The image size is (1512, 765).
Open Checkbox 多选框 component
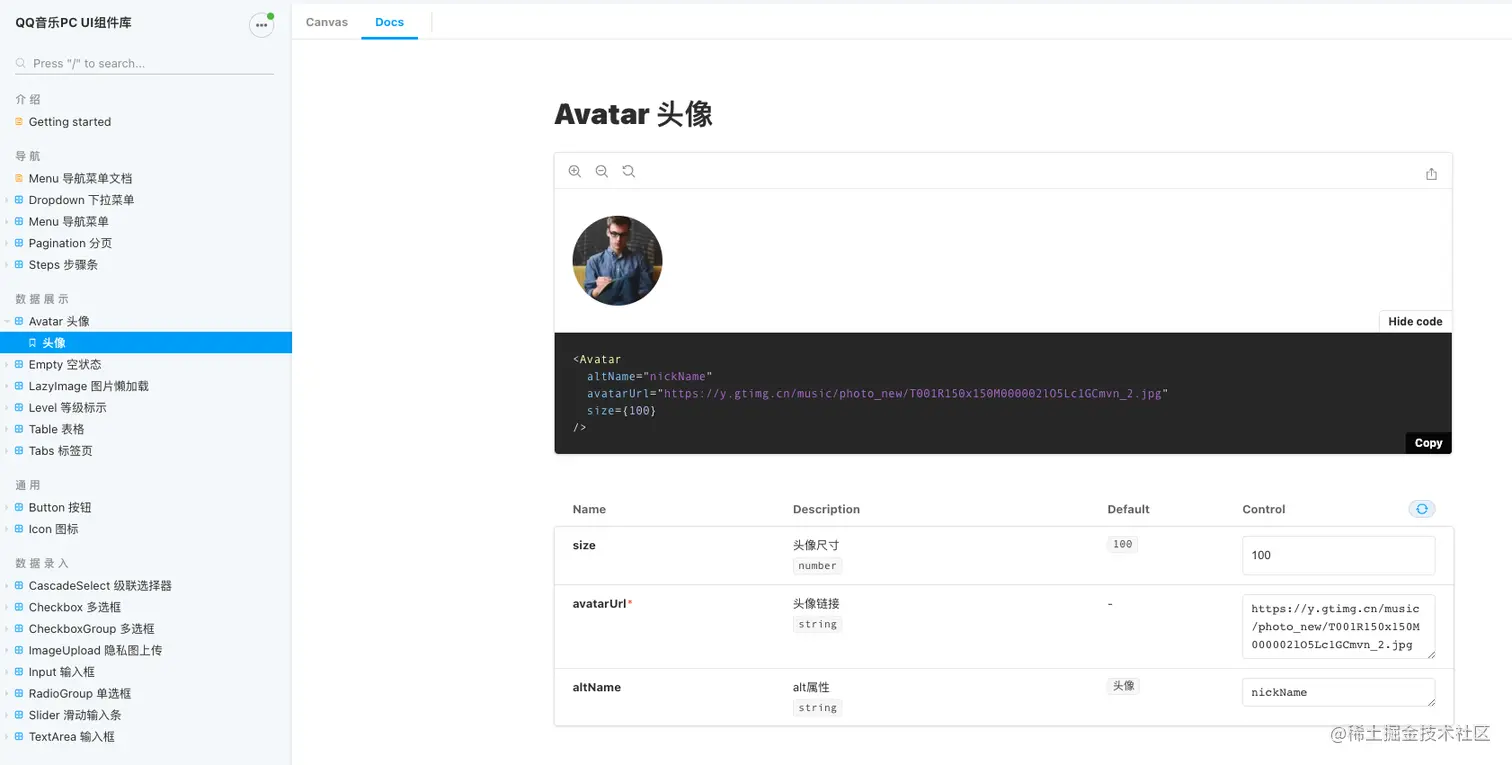pyautogui.click(x=75, y=608)
